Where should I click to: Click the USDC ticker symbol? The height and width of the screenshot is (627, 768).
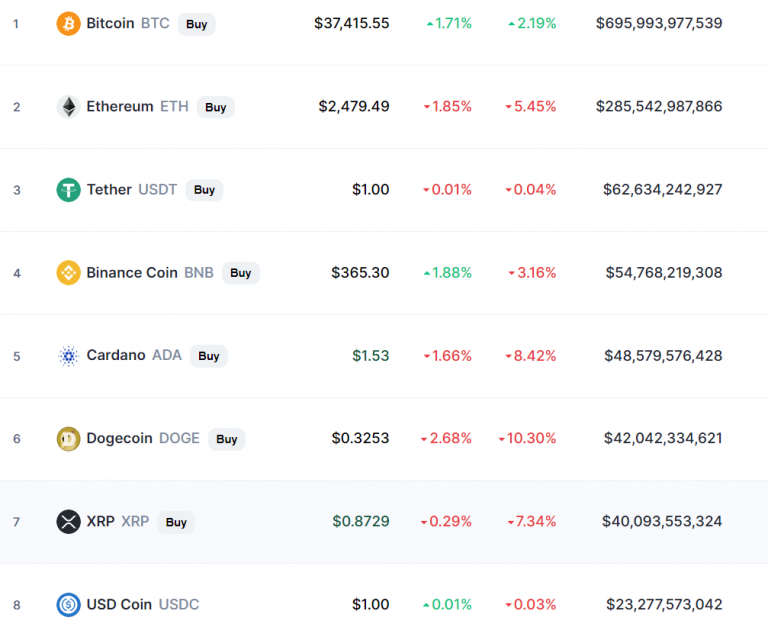[x=179, y=604]
